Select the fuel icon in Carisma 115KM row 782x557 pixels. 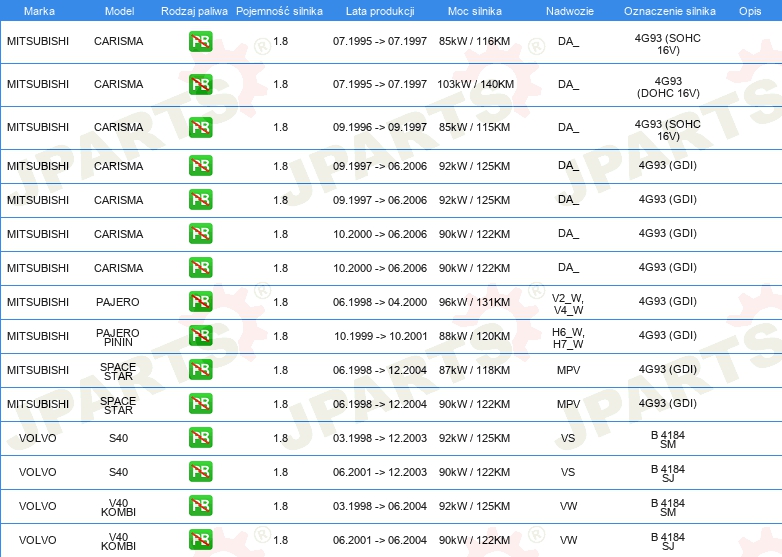[200, 127]
